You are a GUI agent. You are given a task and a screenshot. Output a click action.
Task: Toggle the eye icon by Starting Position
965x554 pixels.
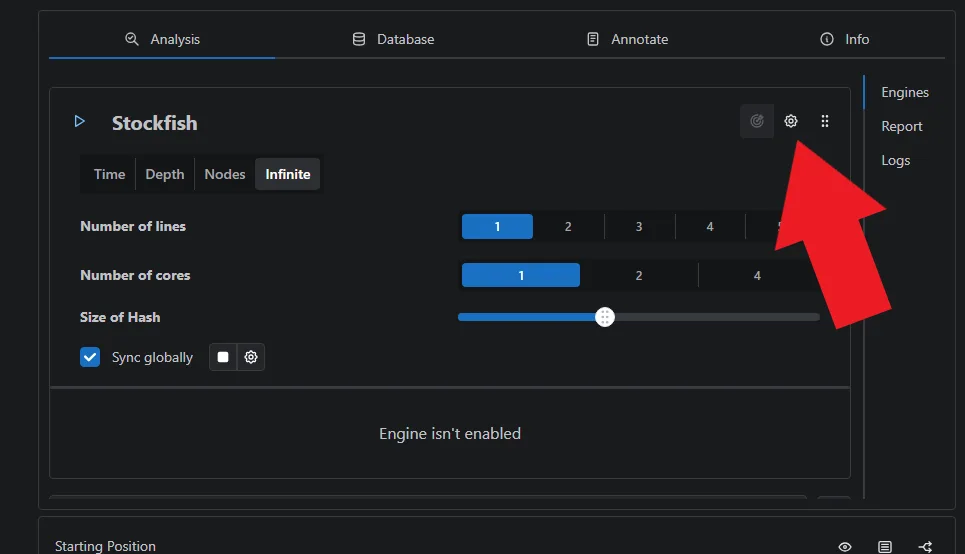(845, 547)
